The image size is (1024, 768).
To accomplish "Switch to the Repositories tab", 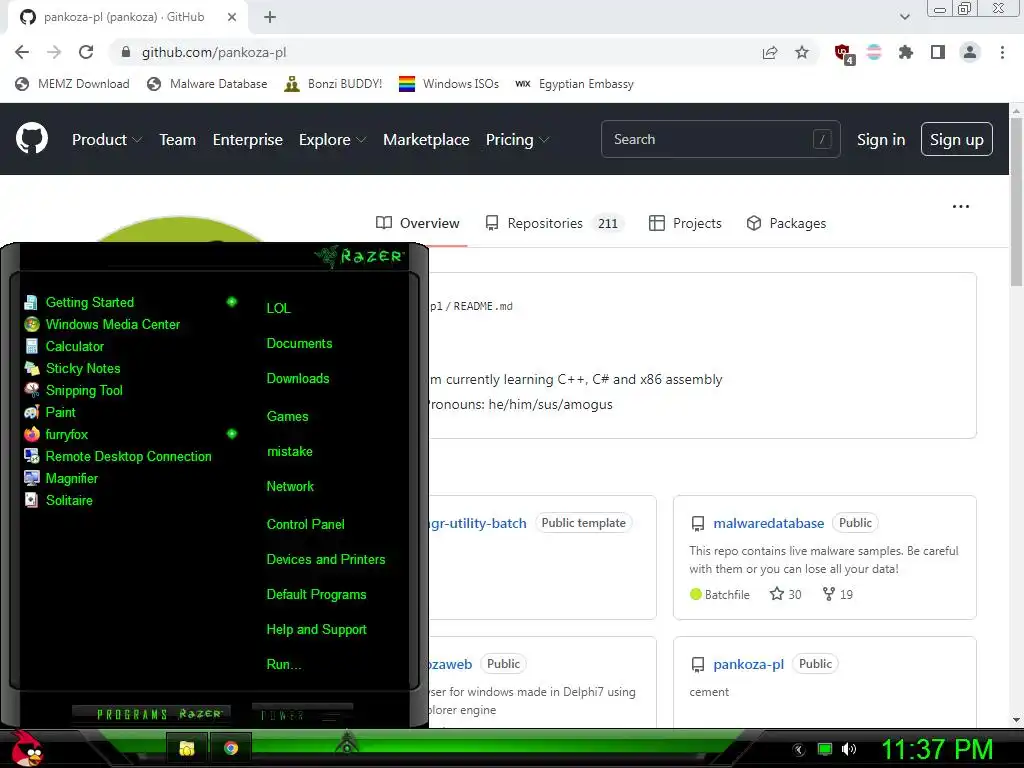I will tap(554, 223).
